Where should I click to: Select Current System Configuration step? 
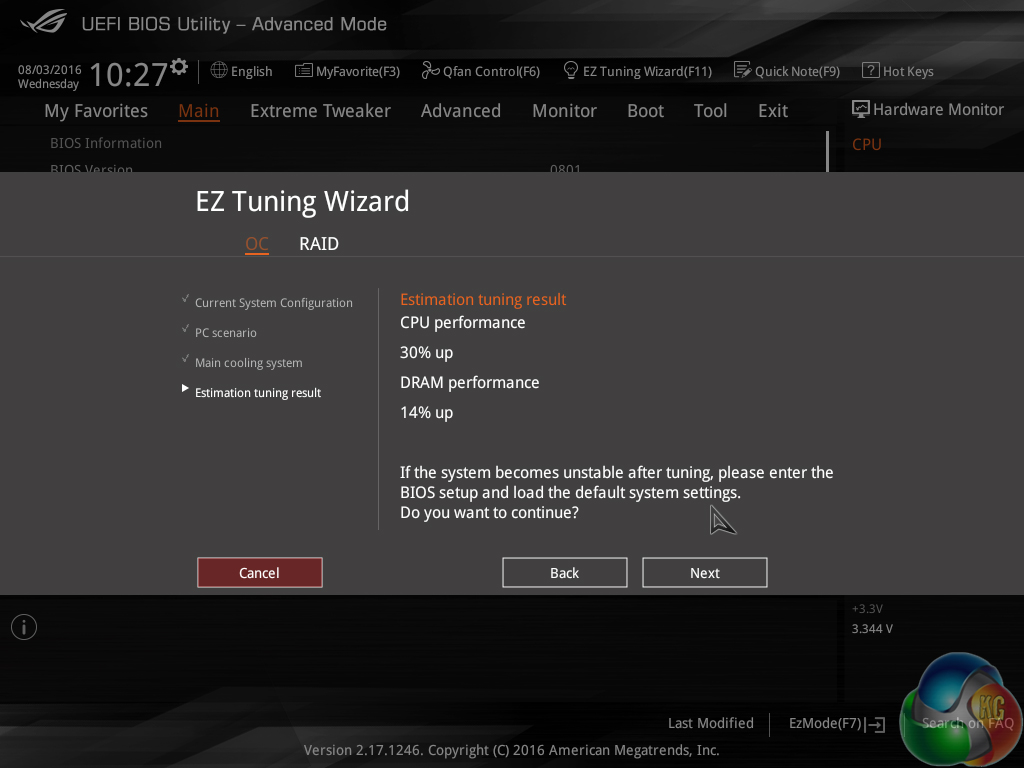[x=274, y=303]
